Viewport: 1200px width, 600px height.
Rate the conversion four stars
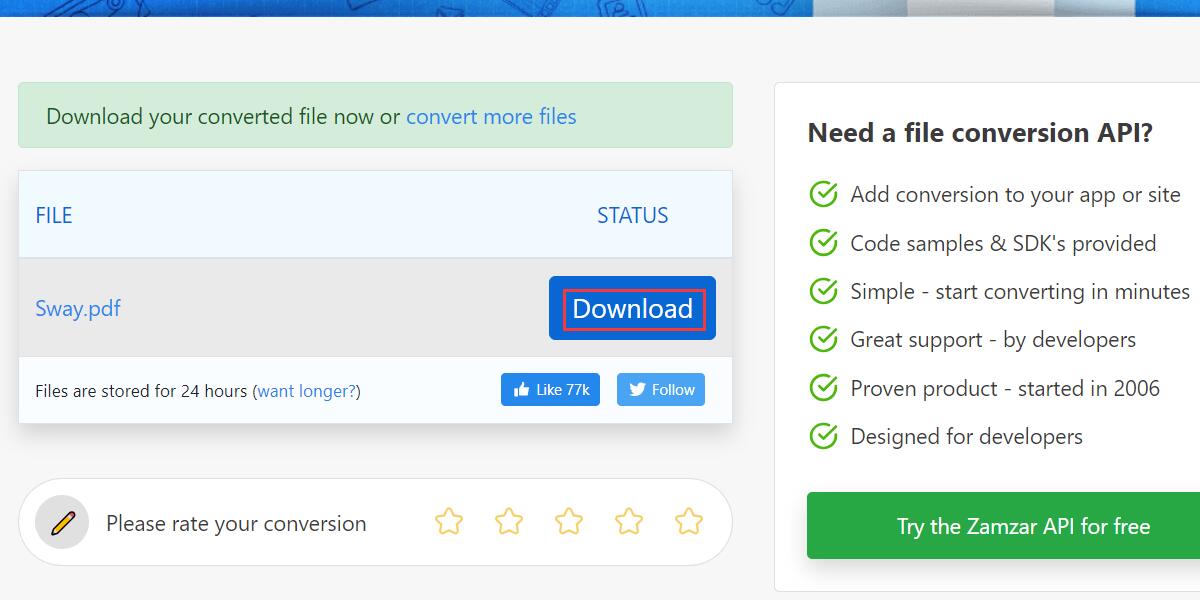click(x=629, y=521)
